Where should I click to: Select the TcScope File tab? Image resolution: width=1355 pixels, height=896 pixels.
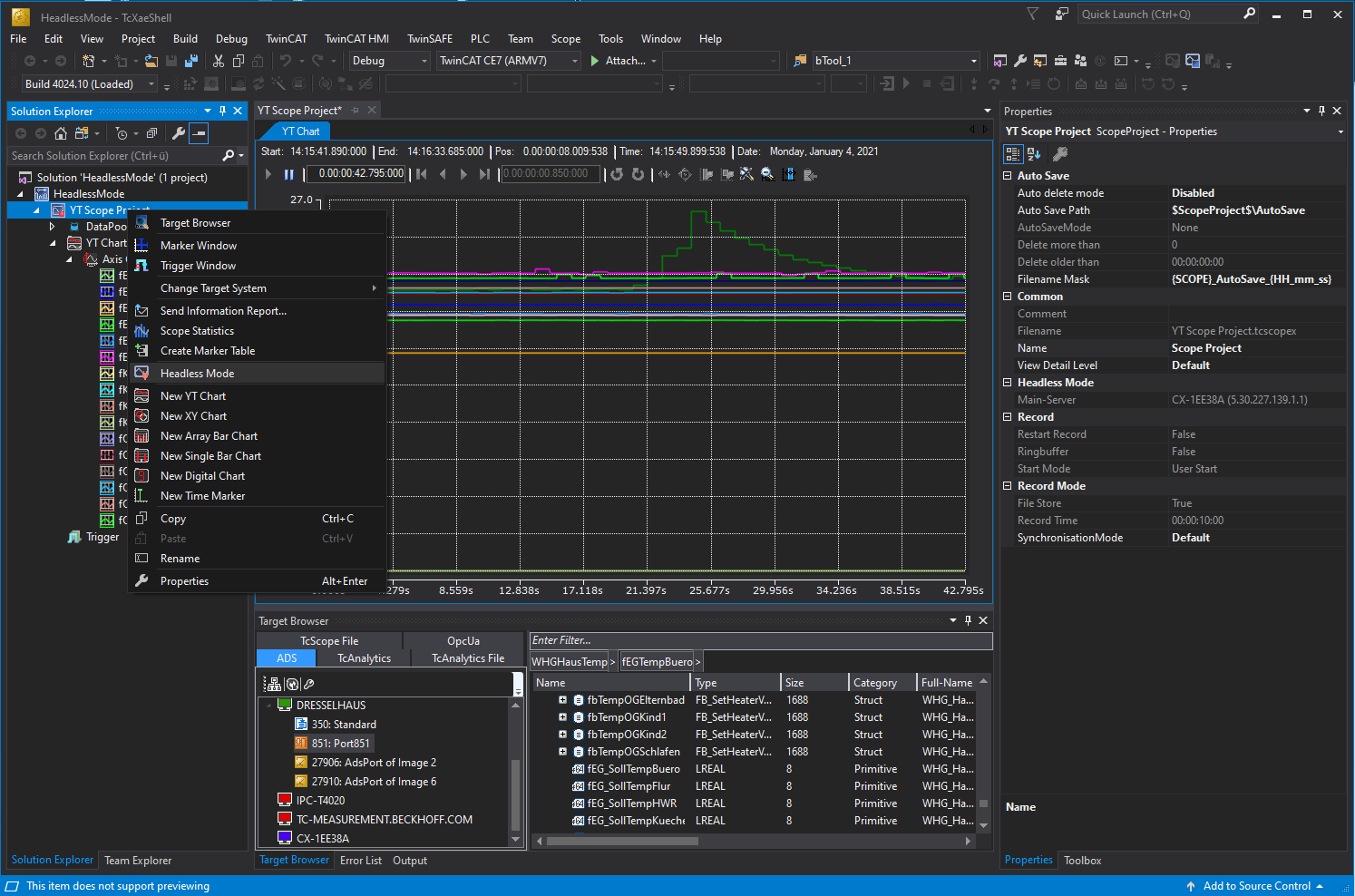click(x=329, y=641)
